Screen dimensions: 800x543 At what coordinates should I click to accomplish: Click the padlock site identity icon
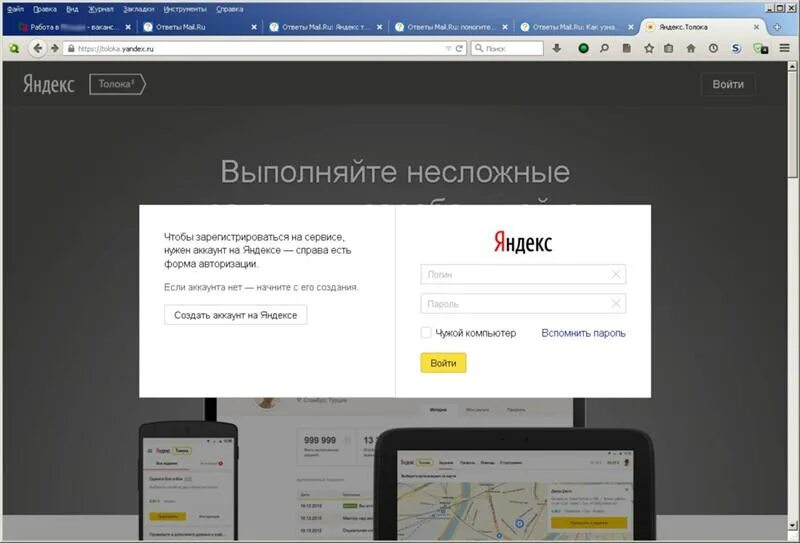point(71,48)
